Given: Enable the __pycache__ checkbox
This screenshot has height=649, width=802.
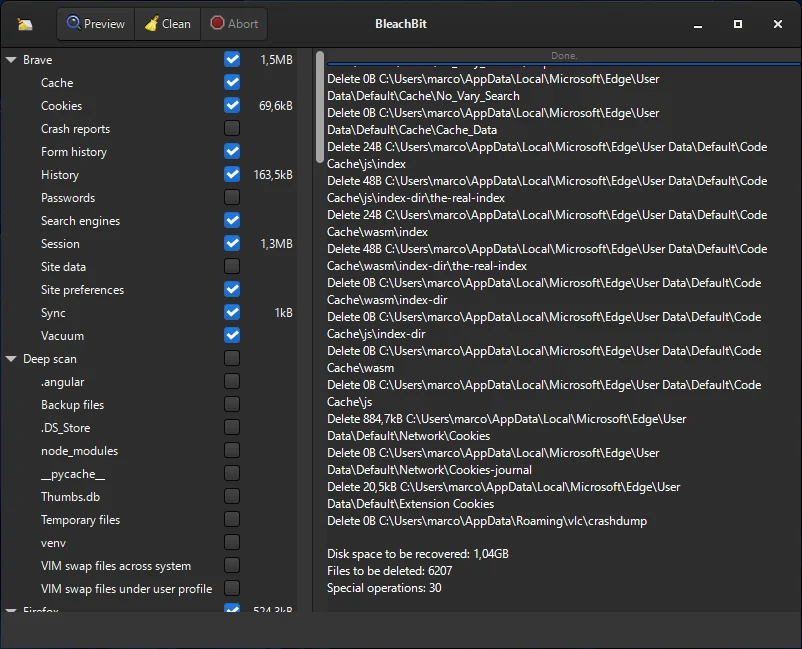Looking at the screenshot, I should click(232, 474).
